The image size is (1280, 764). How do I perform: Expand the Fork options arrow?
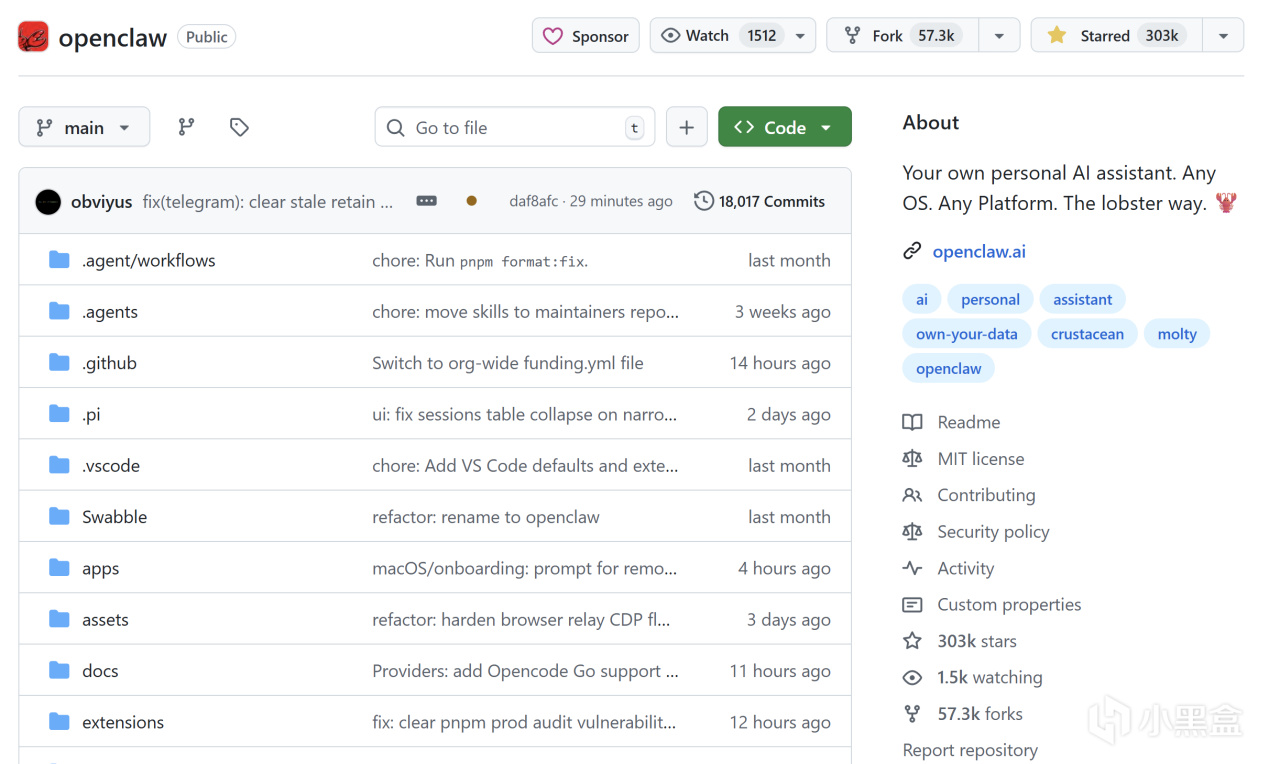pyautogui.click(x=999, y=36)
